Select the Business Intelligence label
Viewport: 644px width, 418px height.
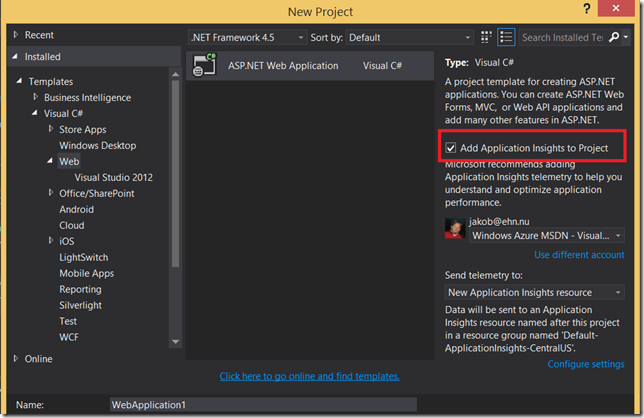pyautogui.click(x=87, y=98)
